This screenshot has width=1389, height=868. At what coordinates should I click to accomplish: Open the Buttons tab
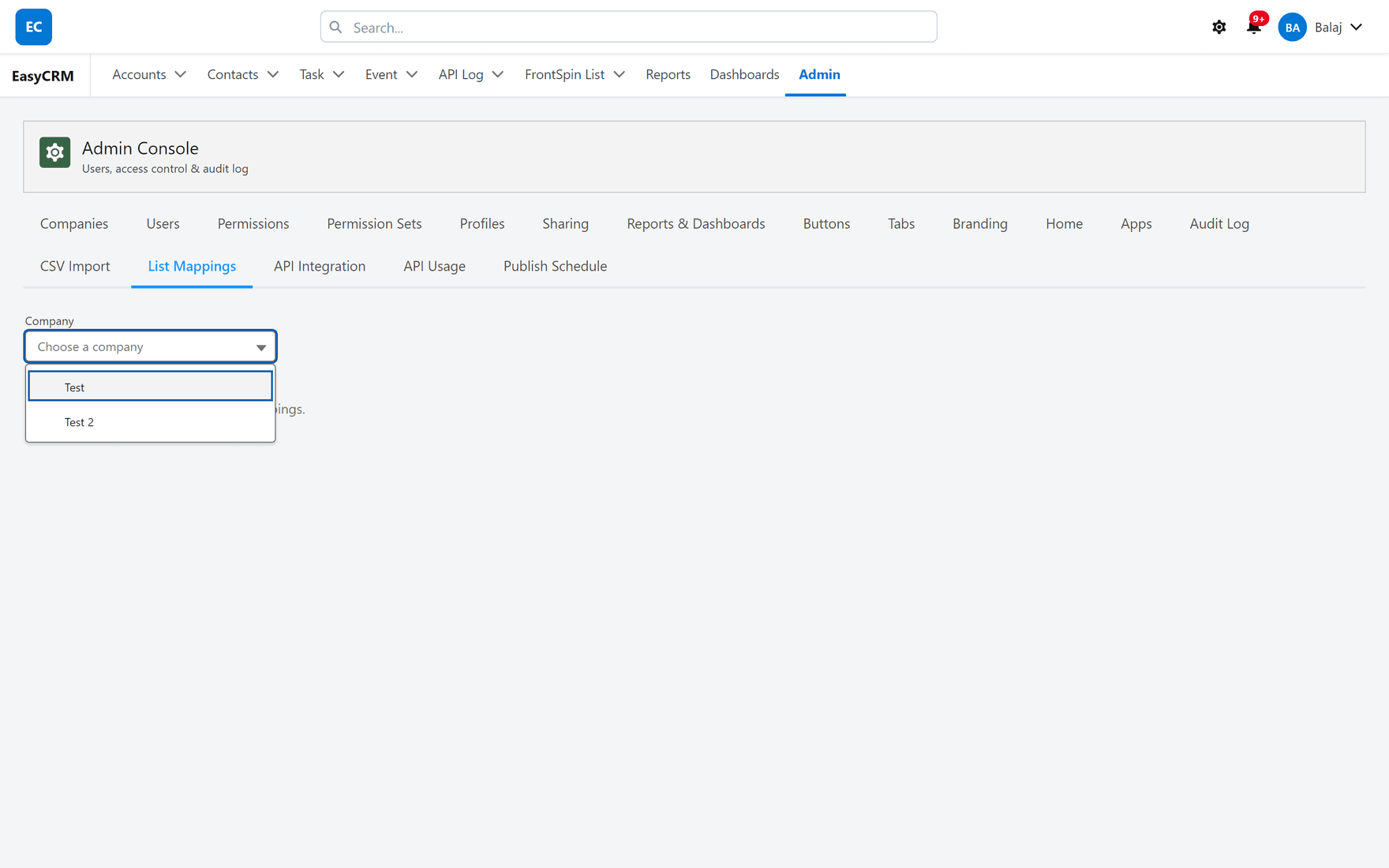pos(826,223)
